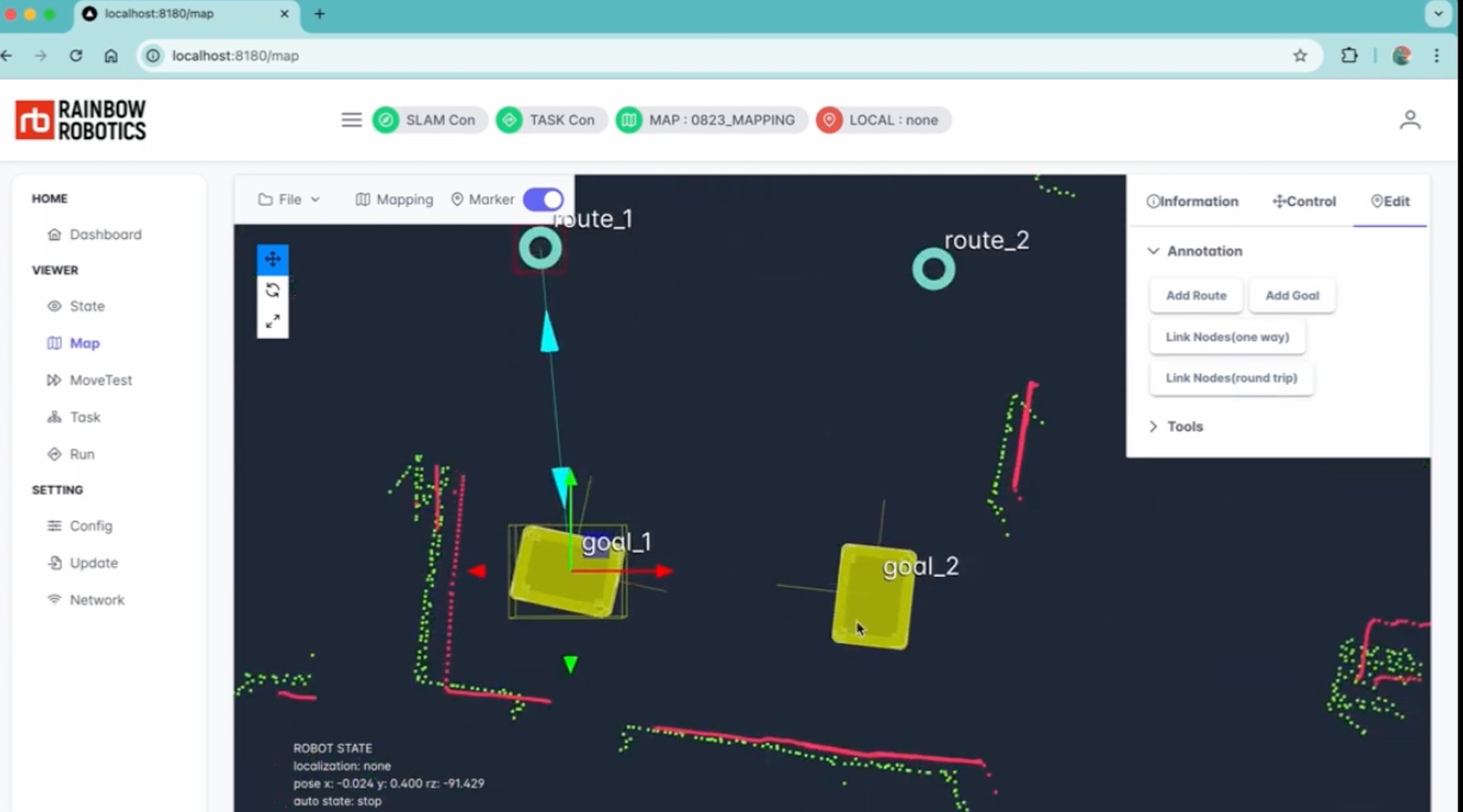The width and height of the screenshot is (1463, 812).
Task: Toggle the Marker switch off
Action: point(543,200)
